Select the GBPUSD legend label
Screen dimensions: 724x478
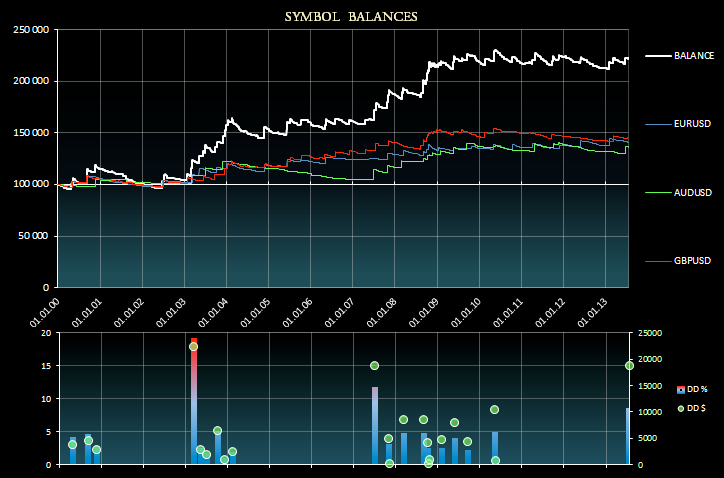click(x=692, y=261)
